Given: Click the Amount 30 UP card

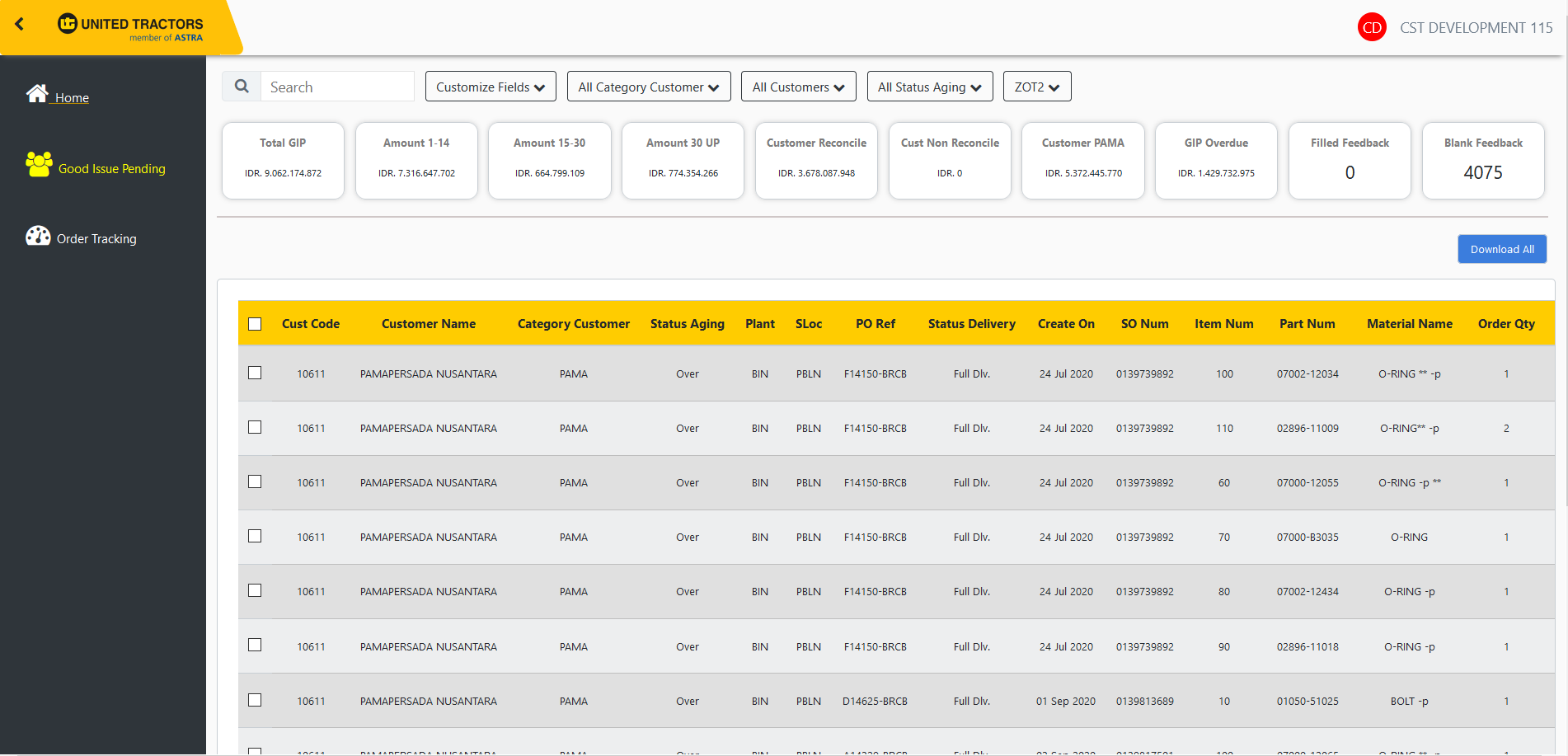Looking at the screenshot, I should [x=683, y=161].
